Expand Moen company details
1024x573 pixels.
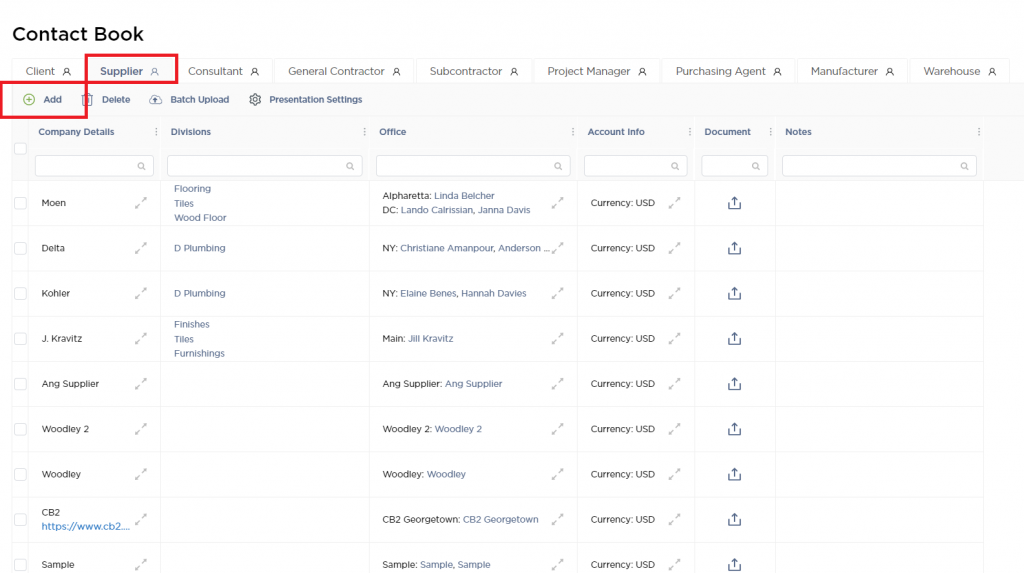141,203
